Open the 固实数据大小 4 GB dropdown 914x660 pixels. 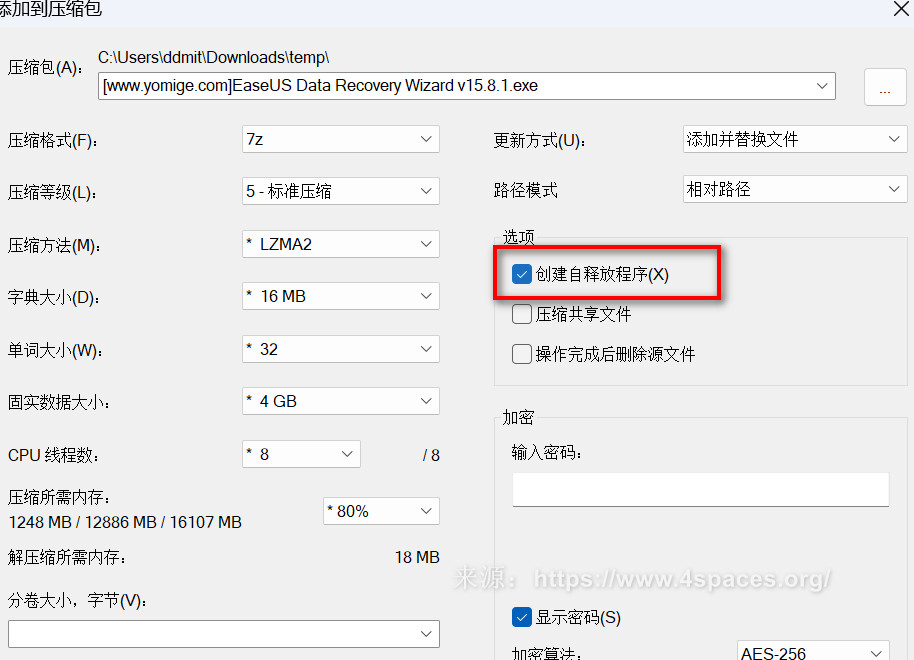tap(340, 401)
